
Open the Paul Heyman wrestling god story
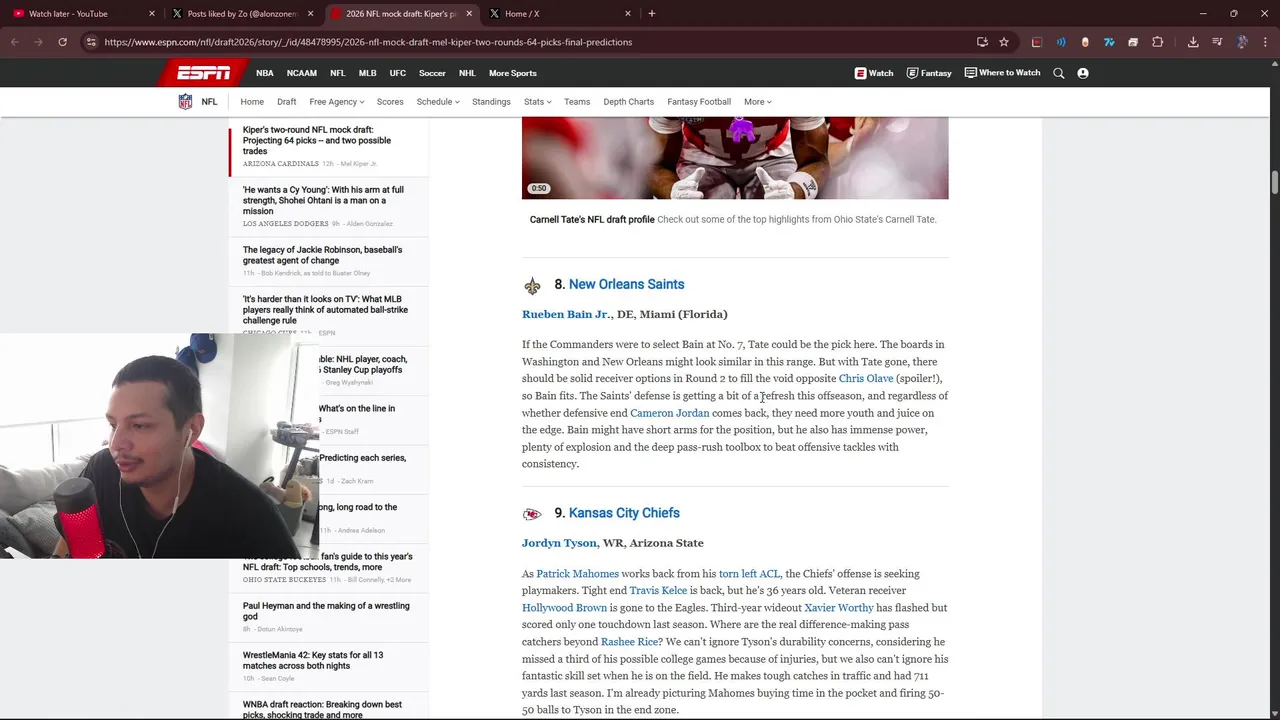(326, 611)
